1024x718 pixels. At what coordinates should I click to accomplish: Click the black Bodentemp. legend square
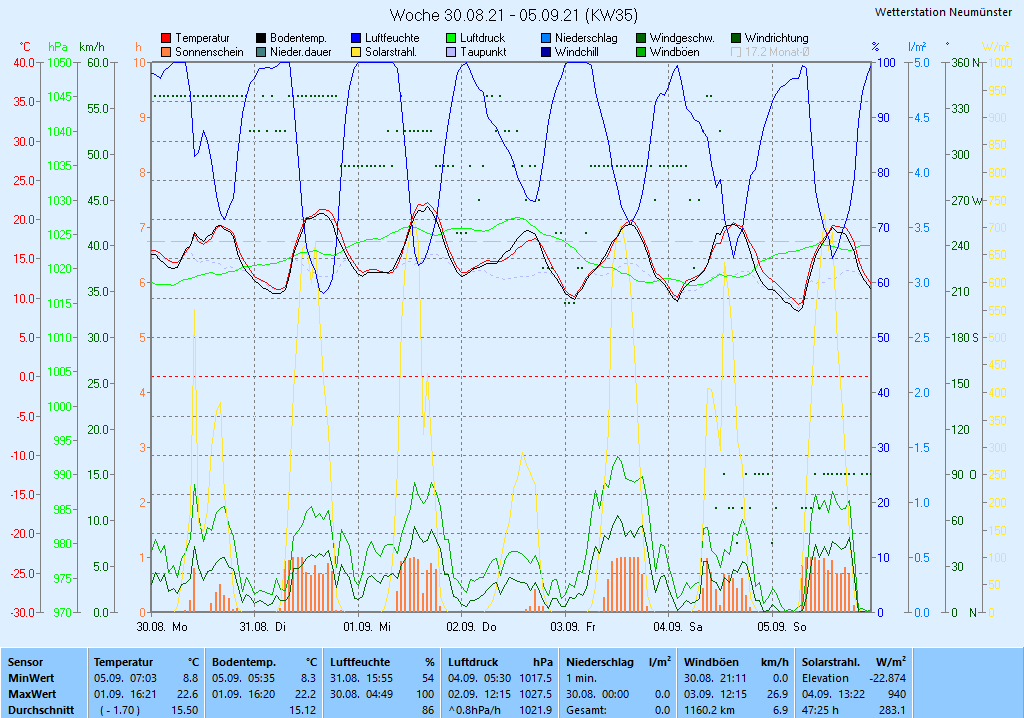tap(261, 38)
